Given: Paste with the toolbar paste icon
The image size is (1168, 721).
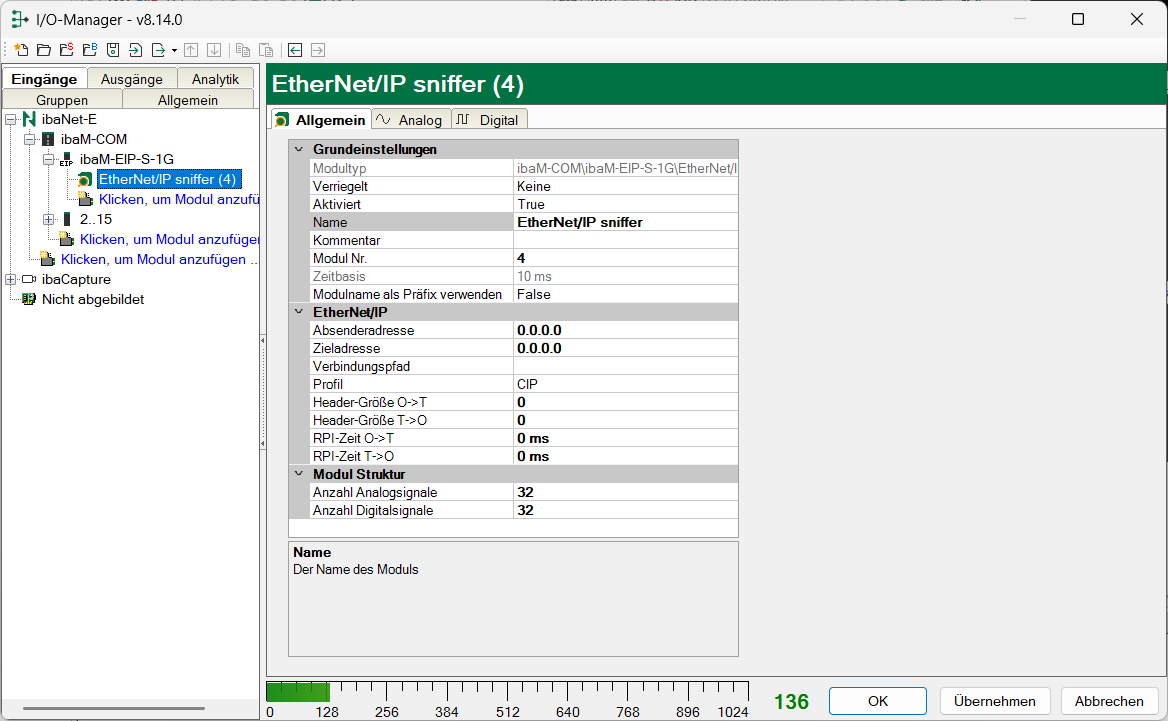Looking at the screenshot, I should pyautogui.click(x=266, y=50).
